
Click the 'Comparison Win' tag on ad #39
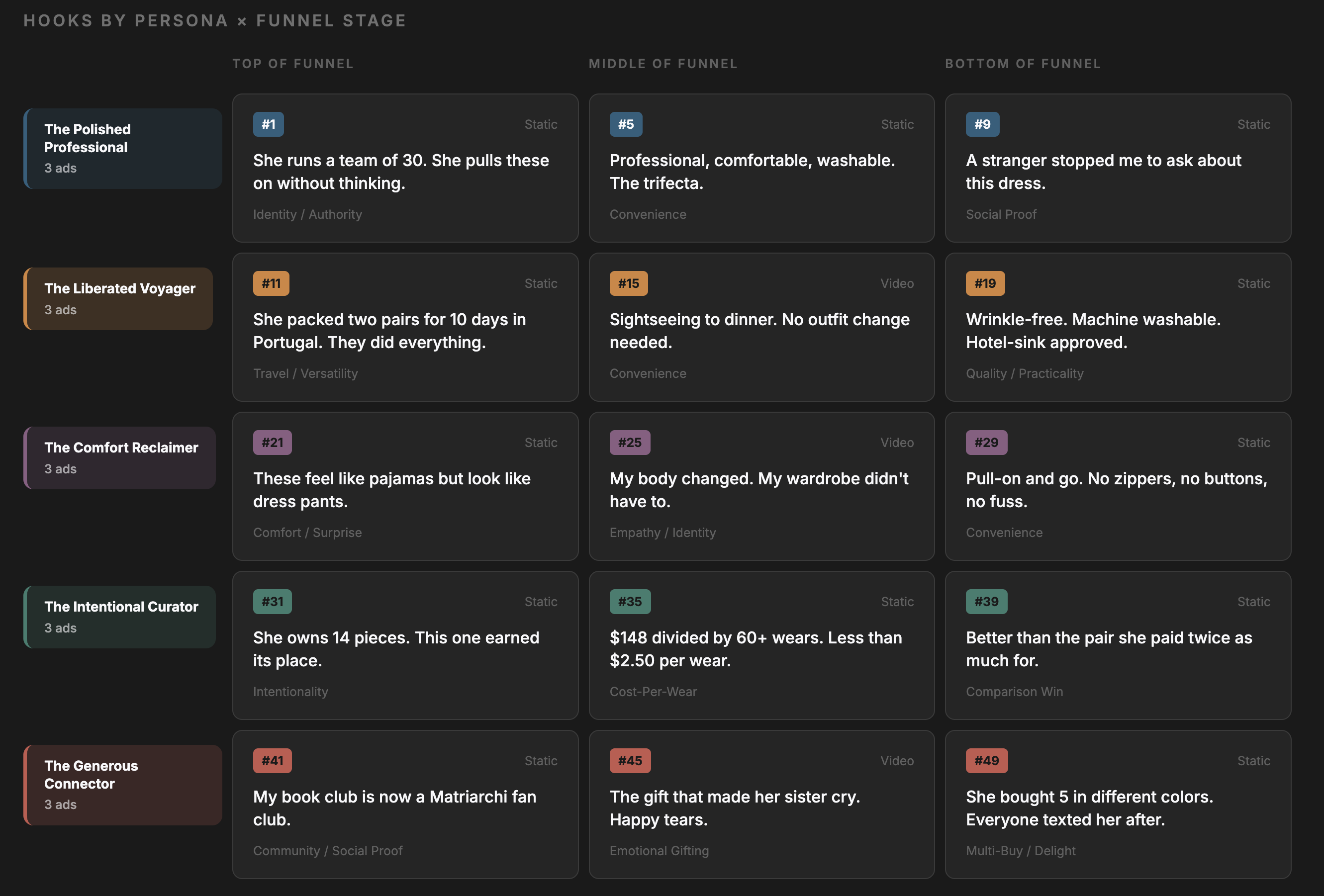[x=1014, y=692]
